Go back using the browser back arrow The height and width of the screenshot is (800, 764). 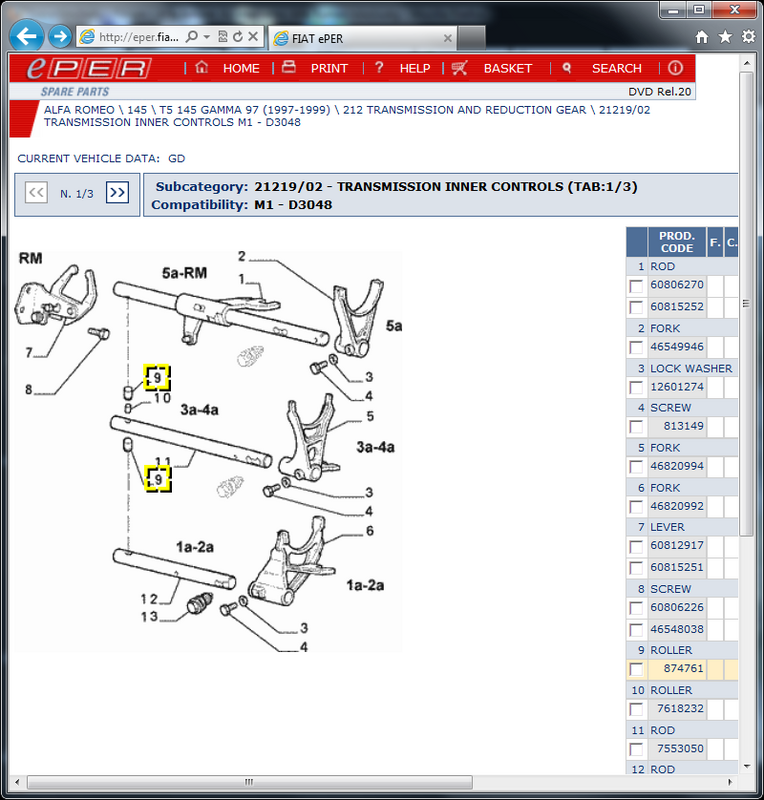coord(26,36)
